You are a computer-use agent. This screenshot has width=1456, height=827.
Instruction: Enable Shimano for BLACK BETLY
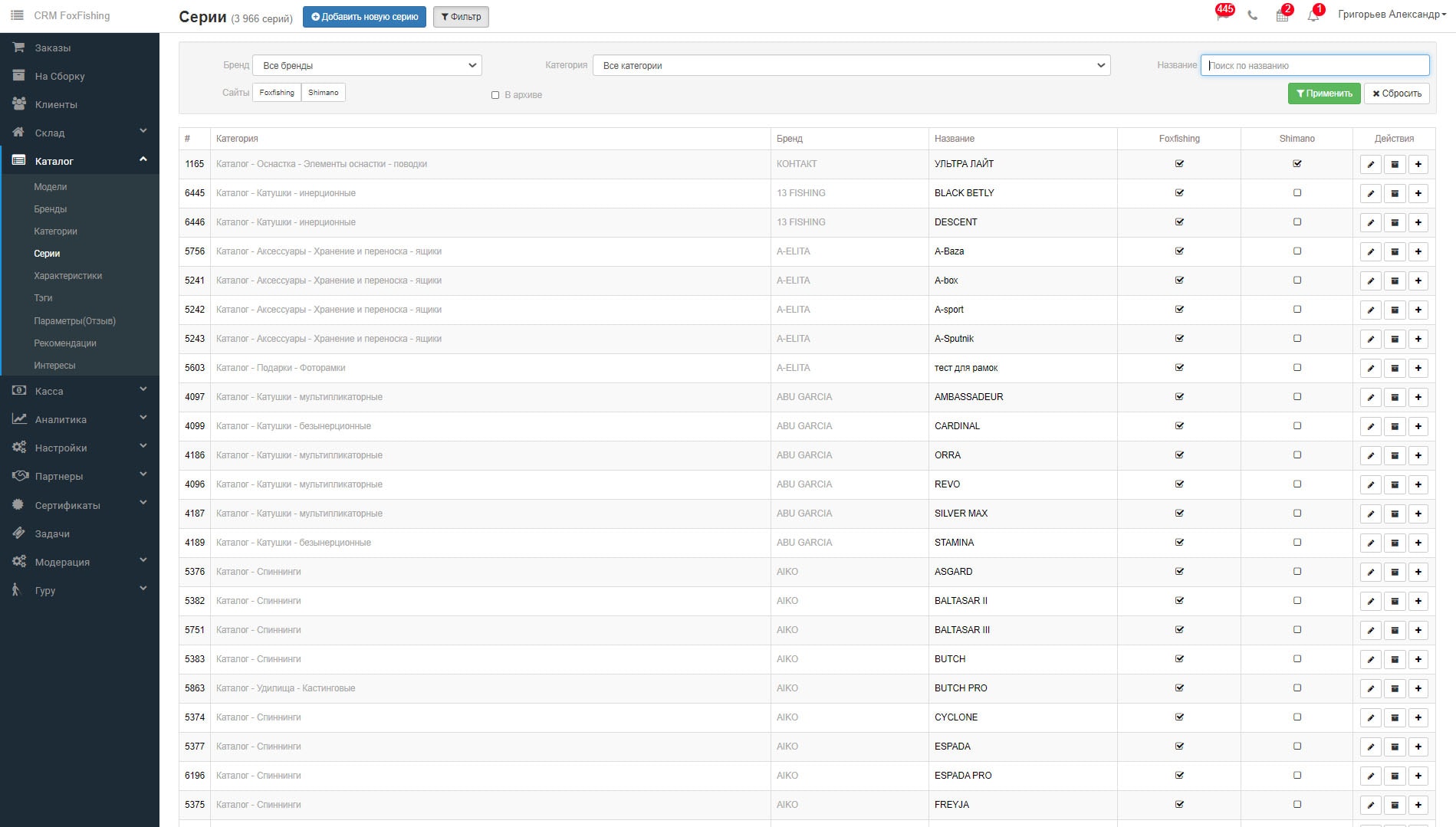click(1297, 192)
